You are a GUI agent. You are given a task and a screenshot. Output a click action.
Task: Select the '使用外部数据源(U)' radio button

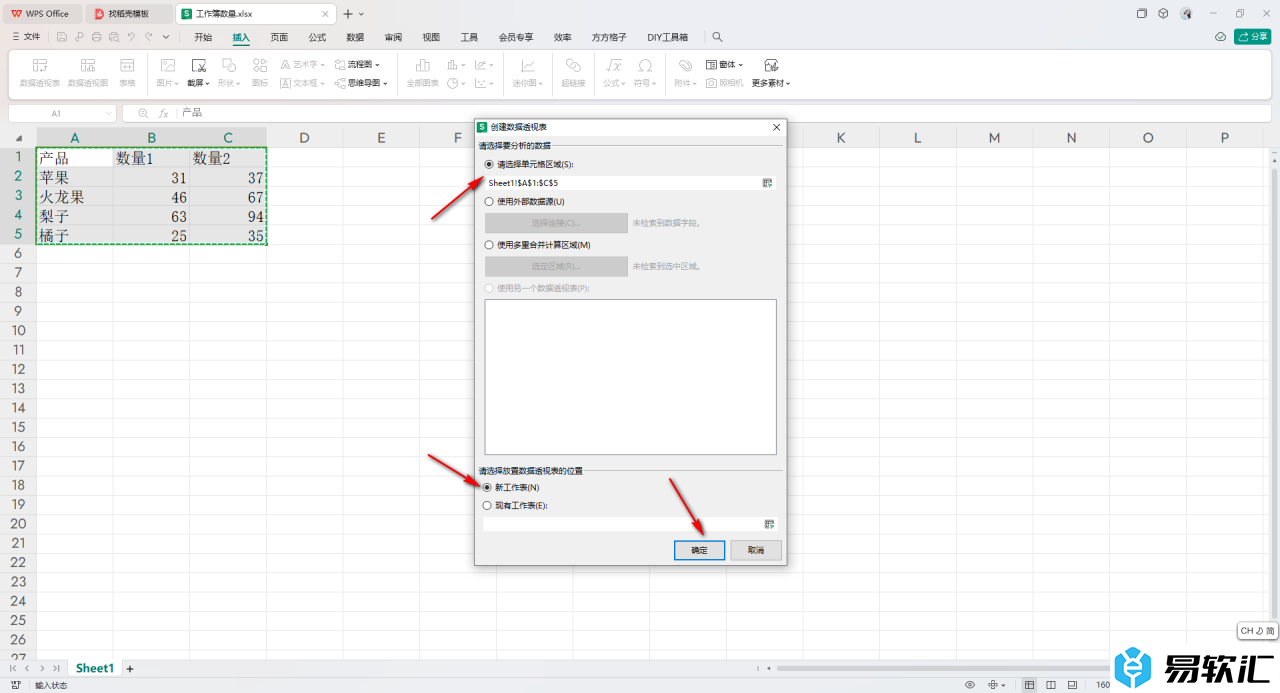click(x=489, y=202)
